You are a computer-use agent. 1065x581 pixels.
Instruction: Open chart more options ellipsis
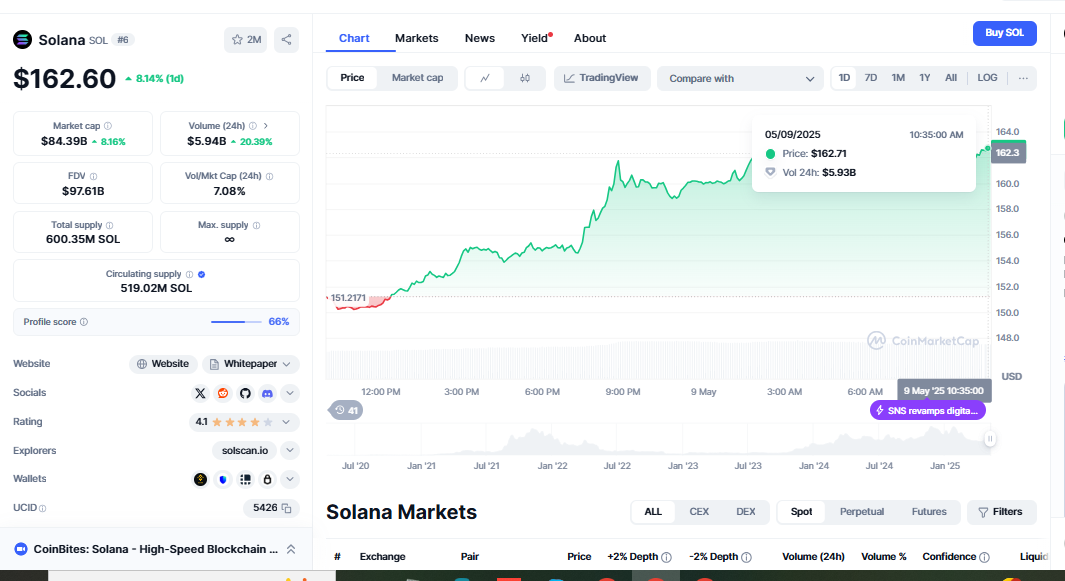[x=1023, y=78]
